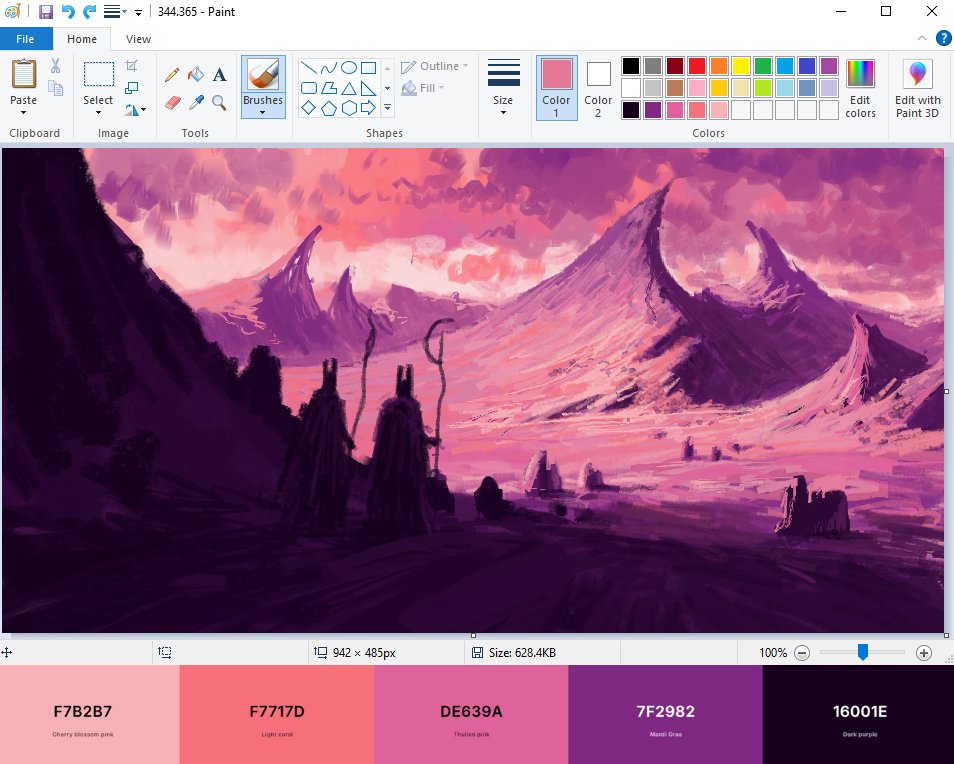954x764 pixels.
Task: Click the rectangular selection box icon
Action: point(98,74)
